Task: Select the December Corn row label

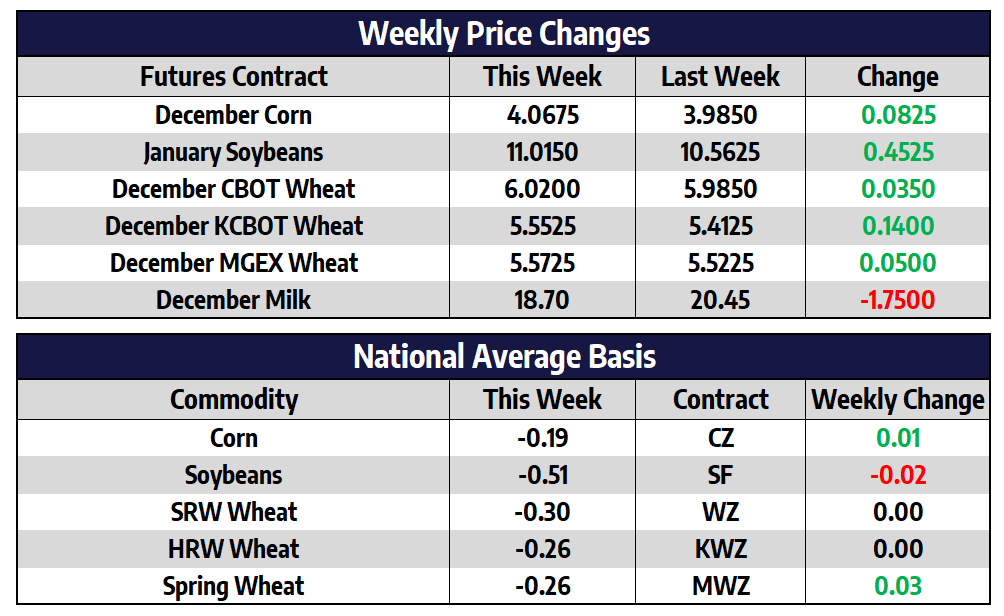Action: pos(233,115)
